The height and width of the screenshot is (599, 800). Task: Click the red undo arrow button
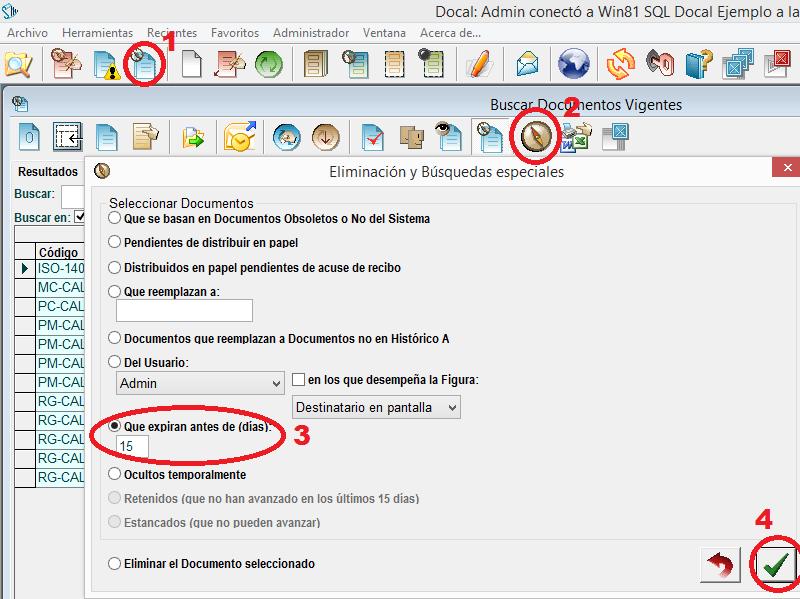(x=721, y=566)
